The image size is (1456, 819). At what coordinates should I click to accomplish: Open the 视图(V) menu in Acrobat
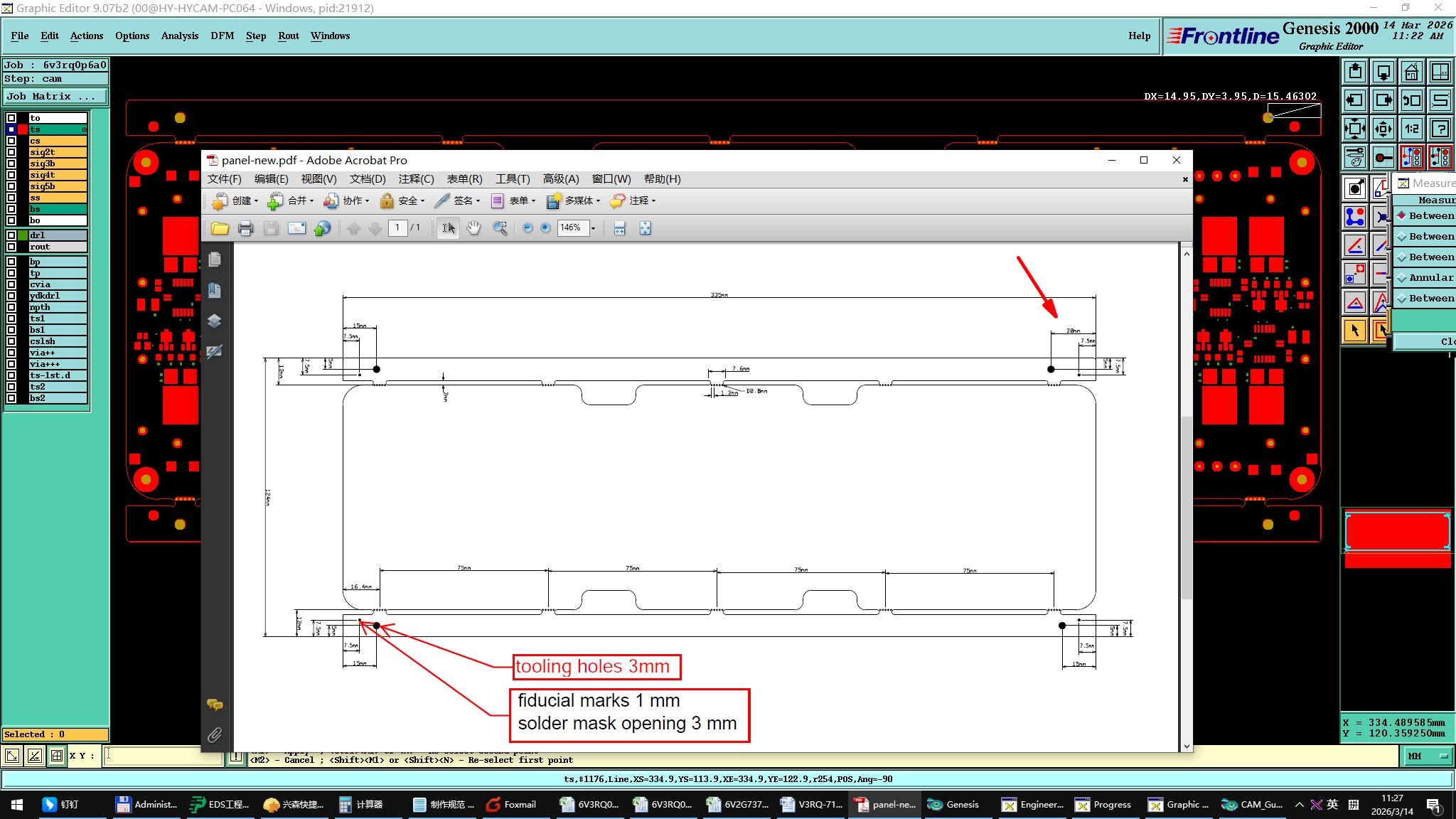click(318, 179)
